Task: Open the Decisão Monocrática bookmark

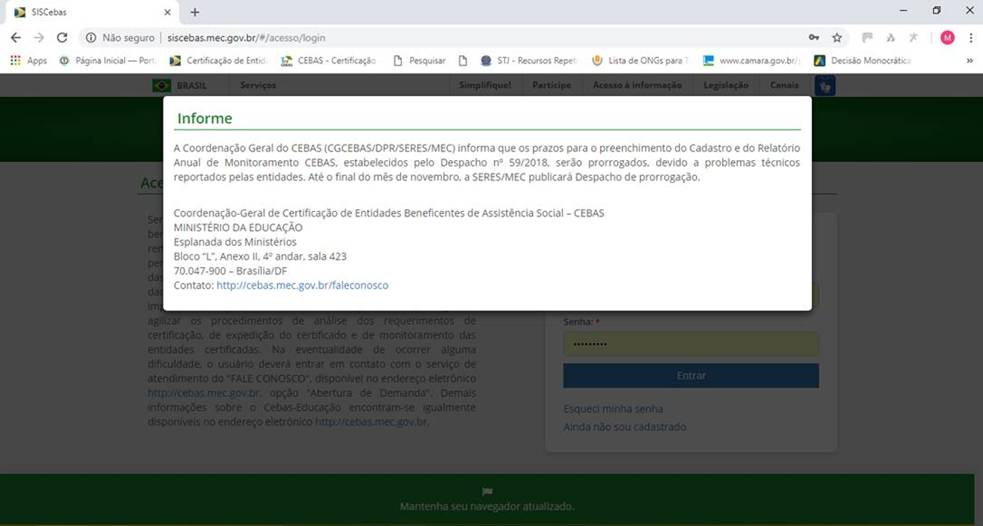Action: pos(863,61)
